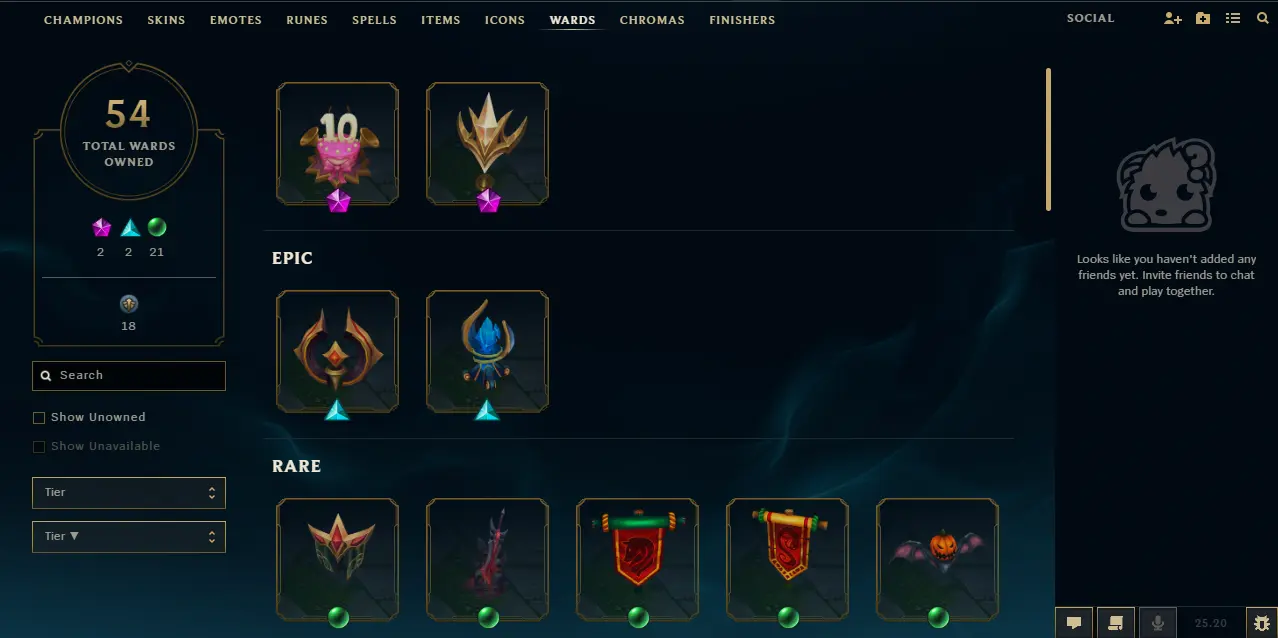Switch to the Champions tab

[x=83, y=20]
